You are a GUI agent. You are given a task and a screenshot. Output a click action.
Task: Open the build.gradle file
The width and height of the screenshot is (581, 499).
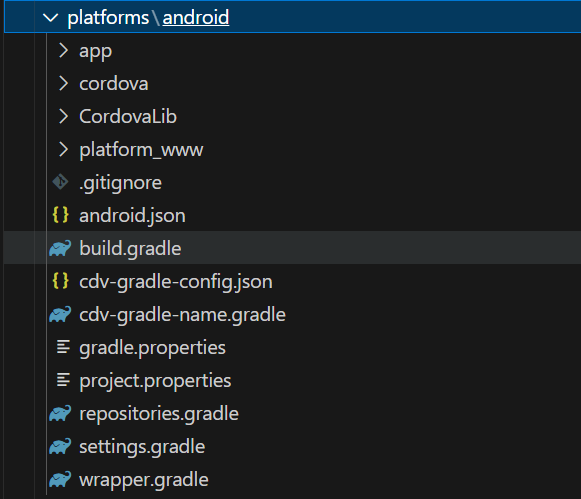point(130,249)
